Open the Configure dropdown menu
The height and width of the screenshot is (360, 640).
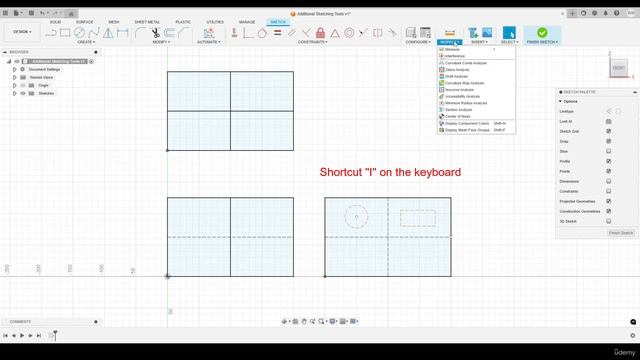pos(418,42)
